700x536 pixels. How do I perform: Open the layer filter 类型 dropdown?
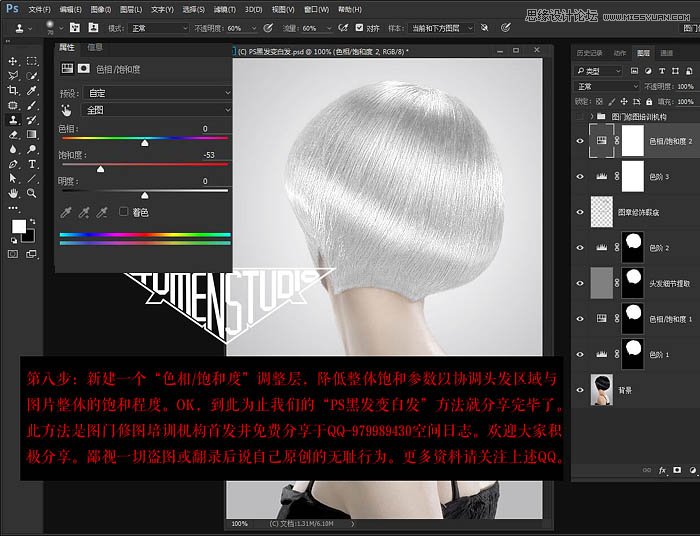599,71
